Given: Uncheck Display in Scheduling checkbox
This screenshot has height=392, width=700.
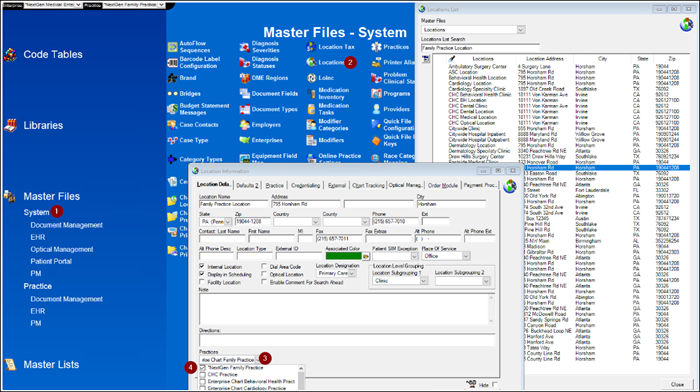Looking at the screenshot, I should click(202, 274).
